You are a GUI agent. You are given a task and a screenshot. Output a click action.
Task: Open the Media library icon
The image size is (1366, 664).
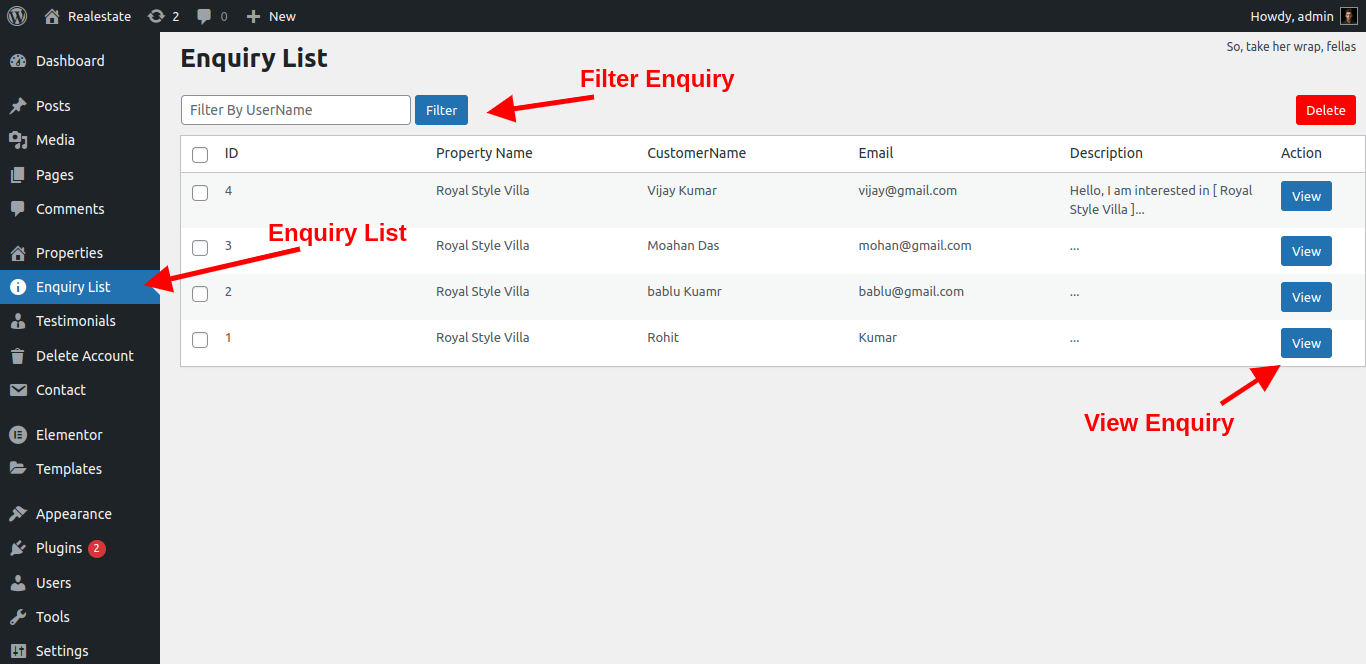(x=18, y=140)
